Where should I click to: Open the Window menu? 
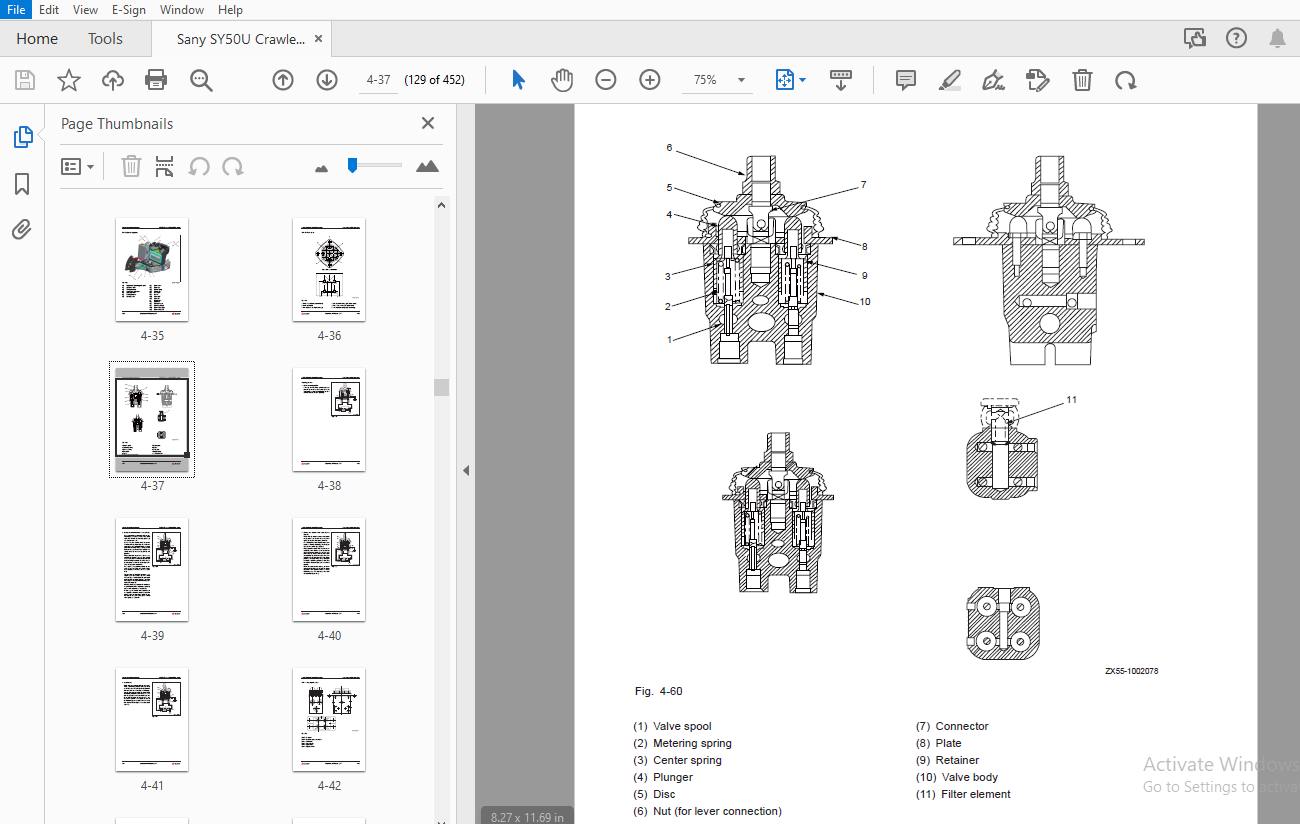pos(182,9)
